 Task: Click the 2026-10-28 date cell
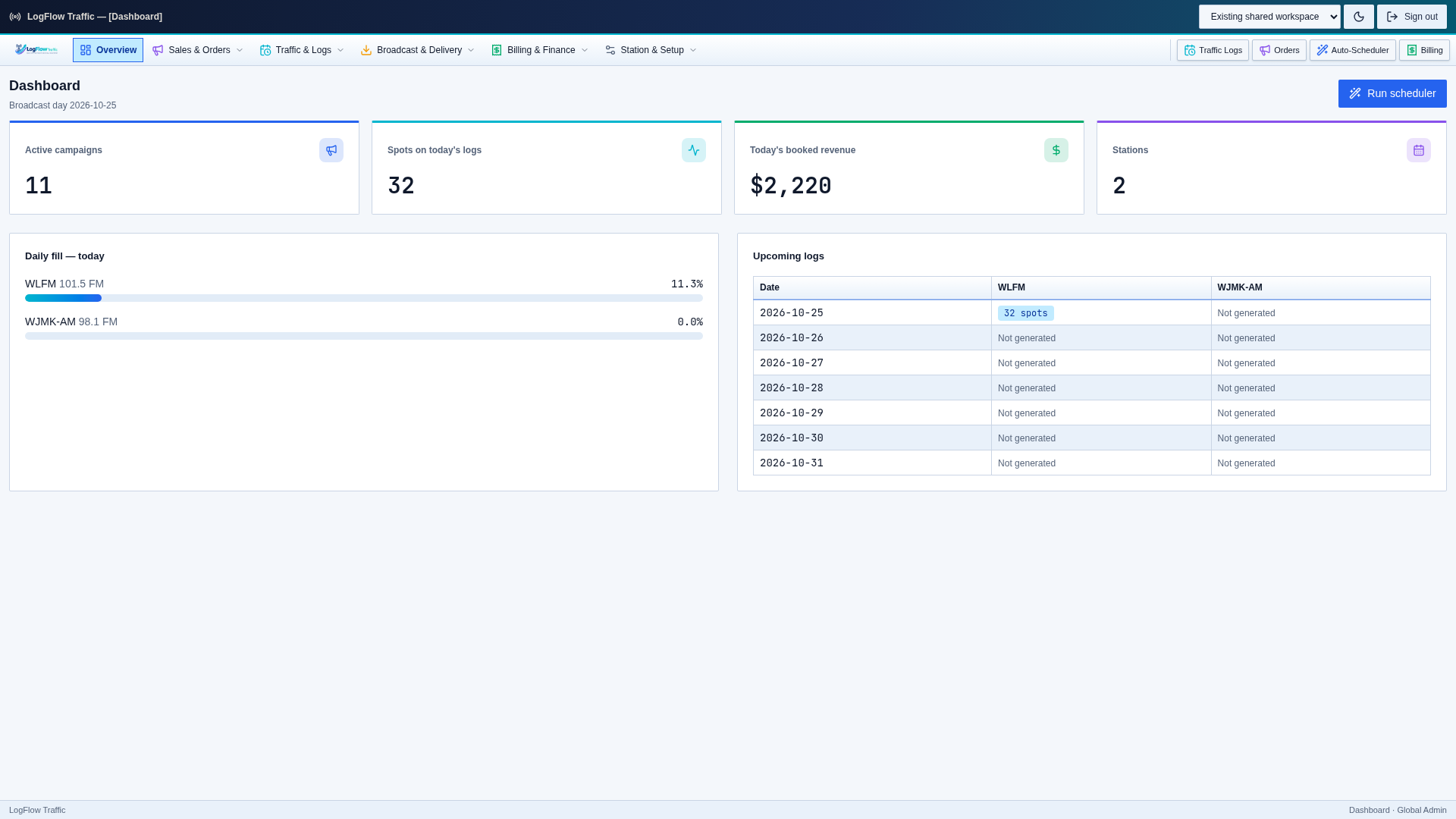click(872, 388)
